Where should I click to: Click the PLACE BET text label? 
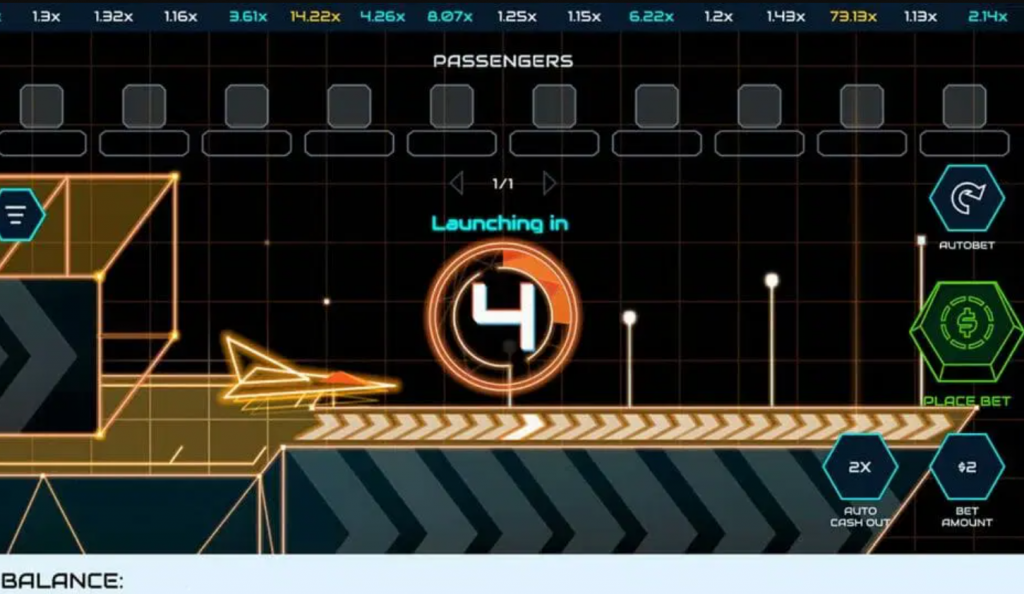tap(967, 401)
